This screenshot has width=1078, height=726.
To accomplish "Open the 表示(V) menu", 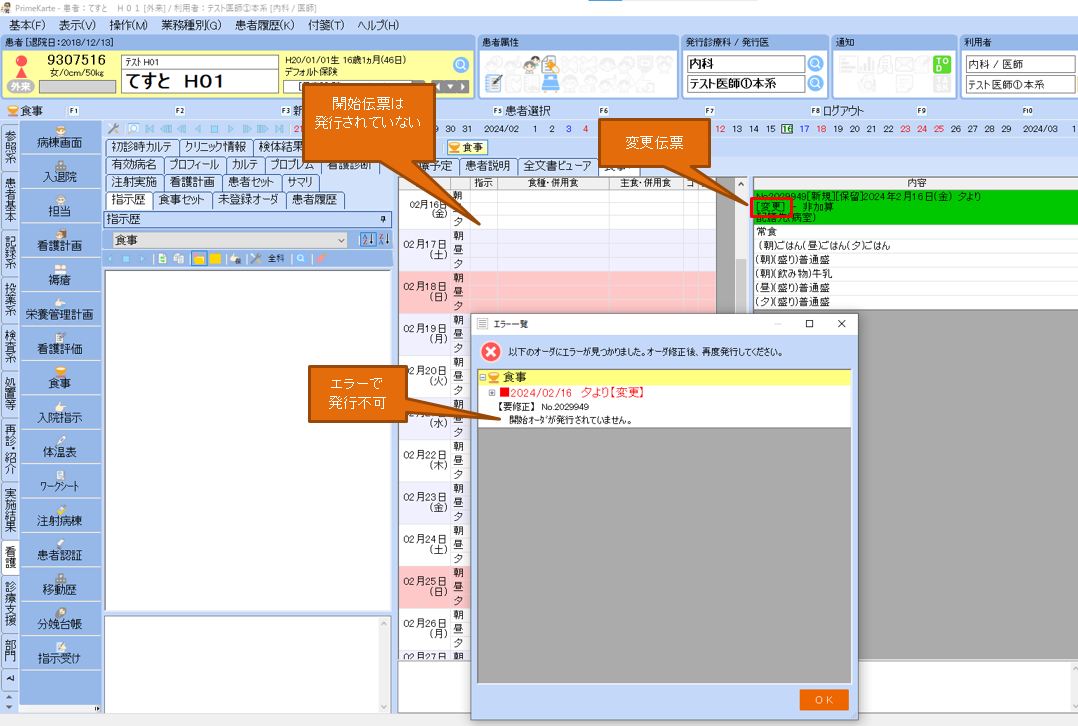I will click(77, 25).
